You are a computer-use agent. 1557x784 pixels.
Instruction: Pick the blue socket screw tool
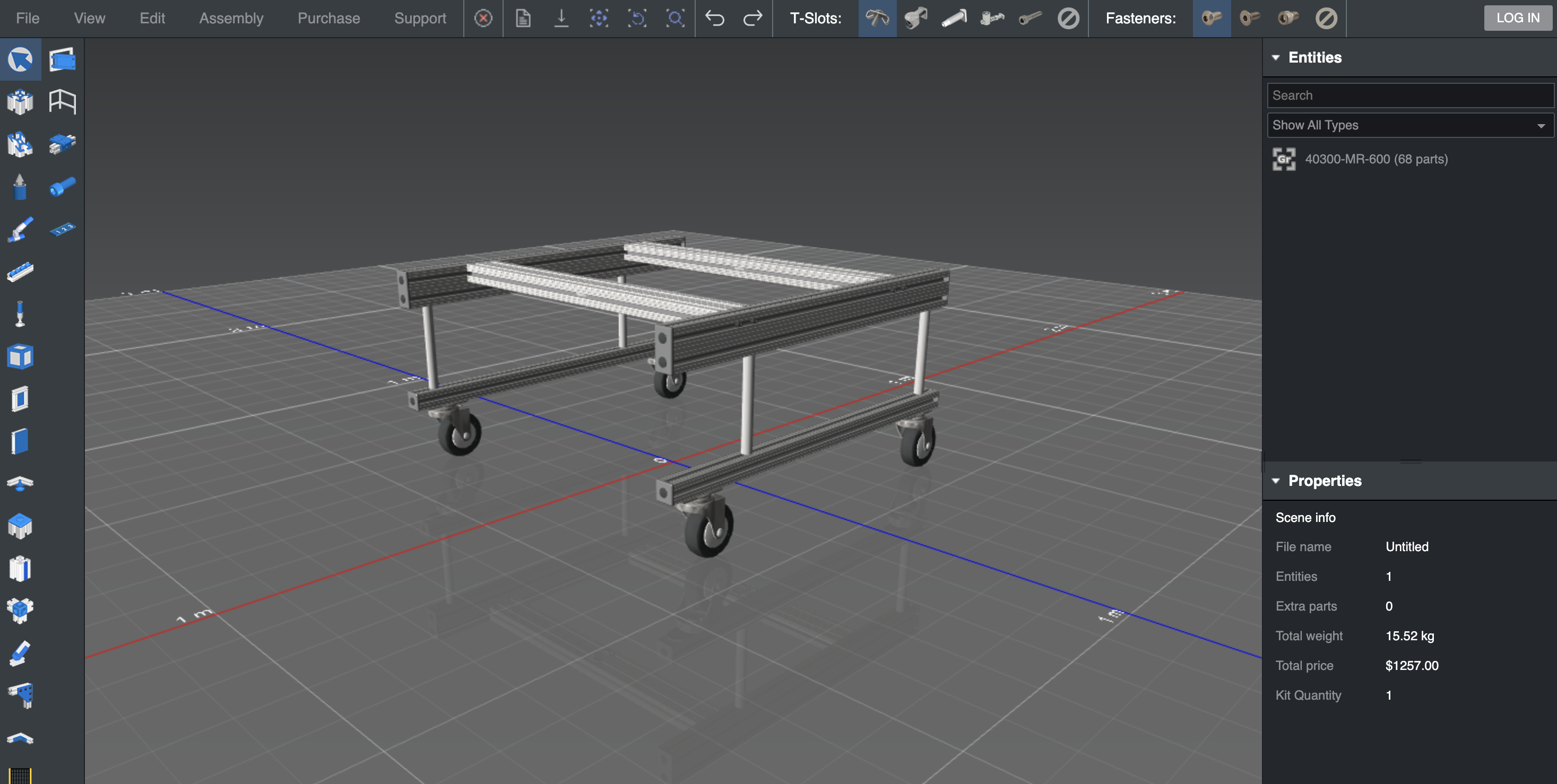pyautogui.click(x=62, y=186)
